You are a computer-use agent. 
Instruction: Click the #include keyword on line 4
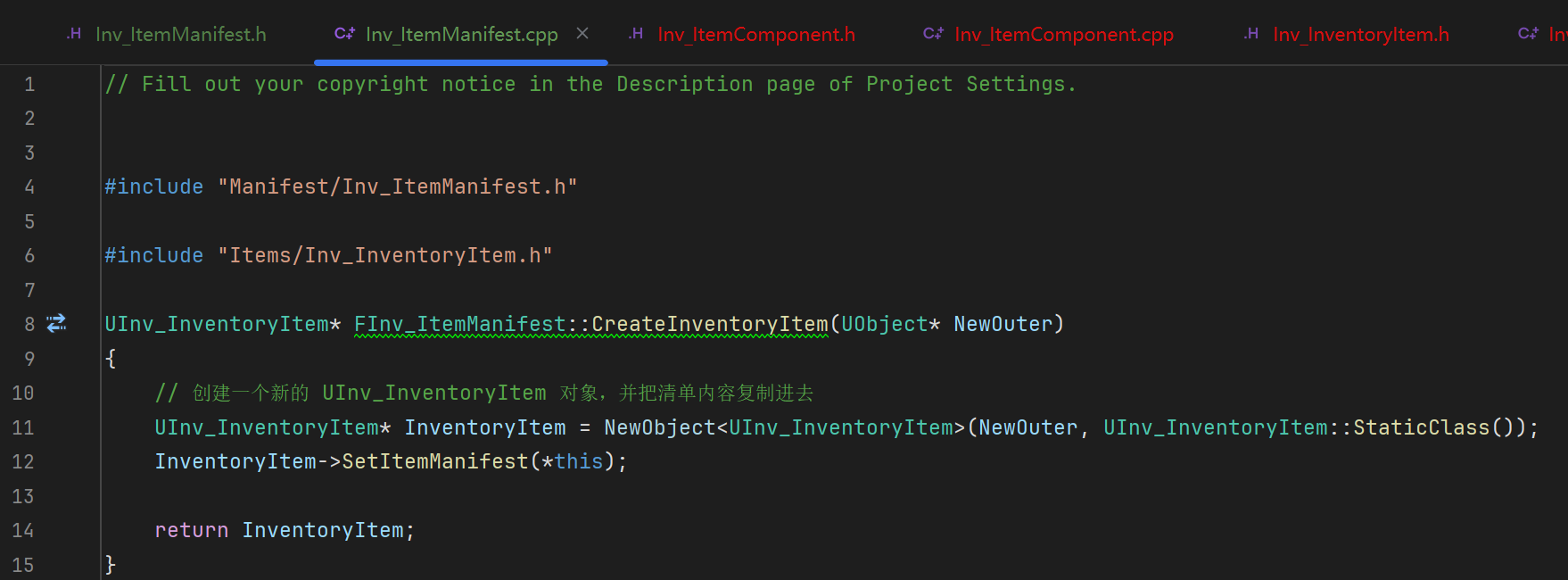tap(154, 186)
